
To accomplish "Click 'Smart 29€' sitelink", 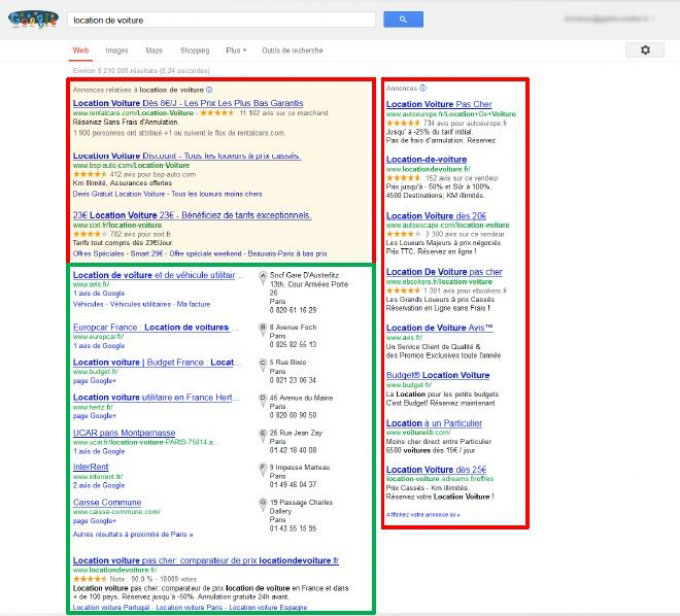I will tap(147, 253).
